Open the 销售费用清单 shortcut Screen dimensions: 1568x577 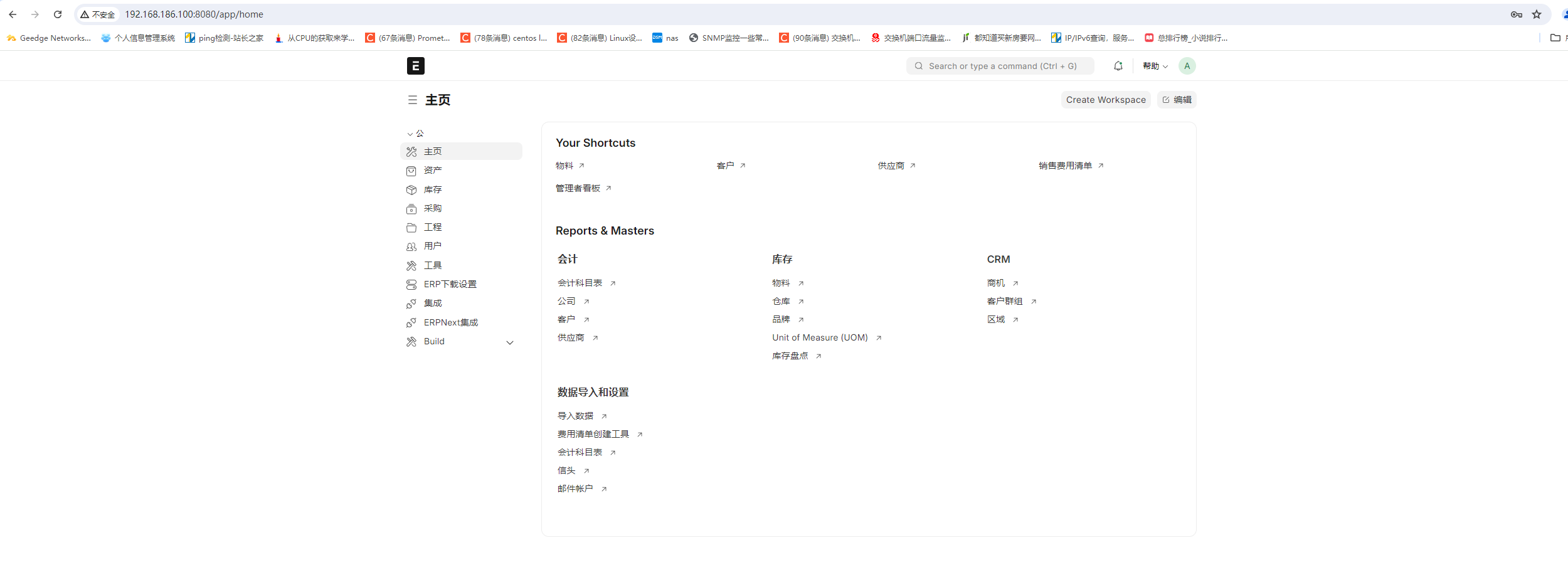tap(1065, 166)
